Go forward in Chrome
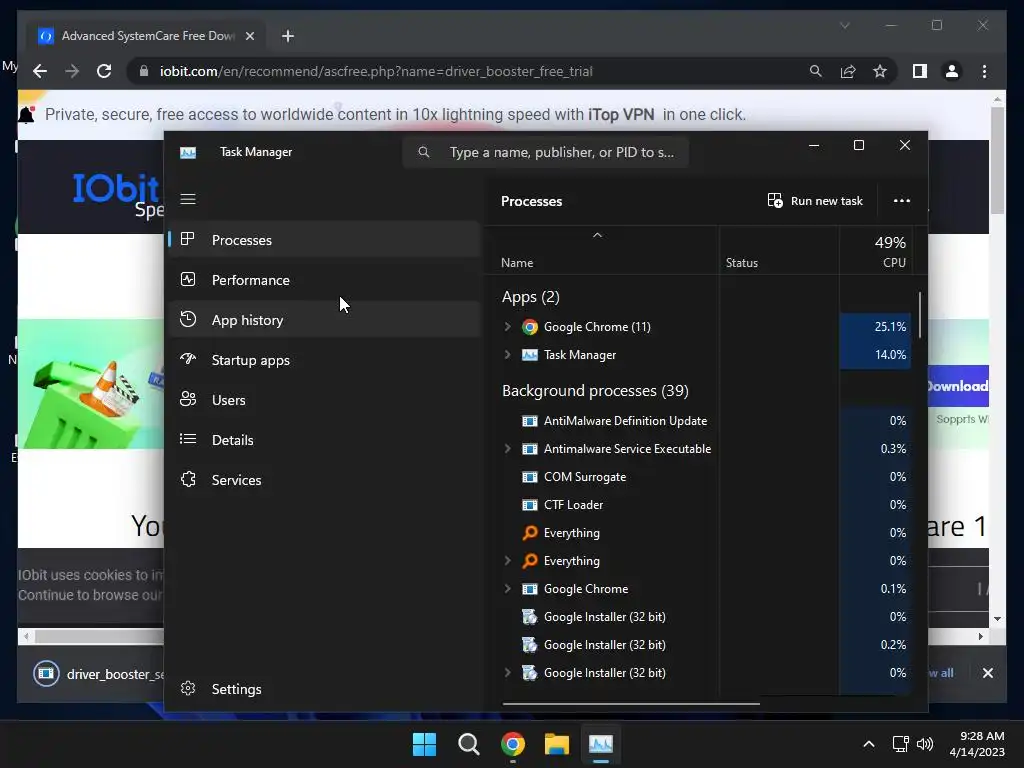The height and width of the screenshot is (768, 1024). (72, 71)
